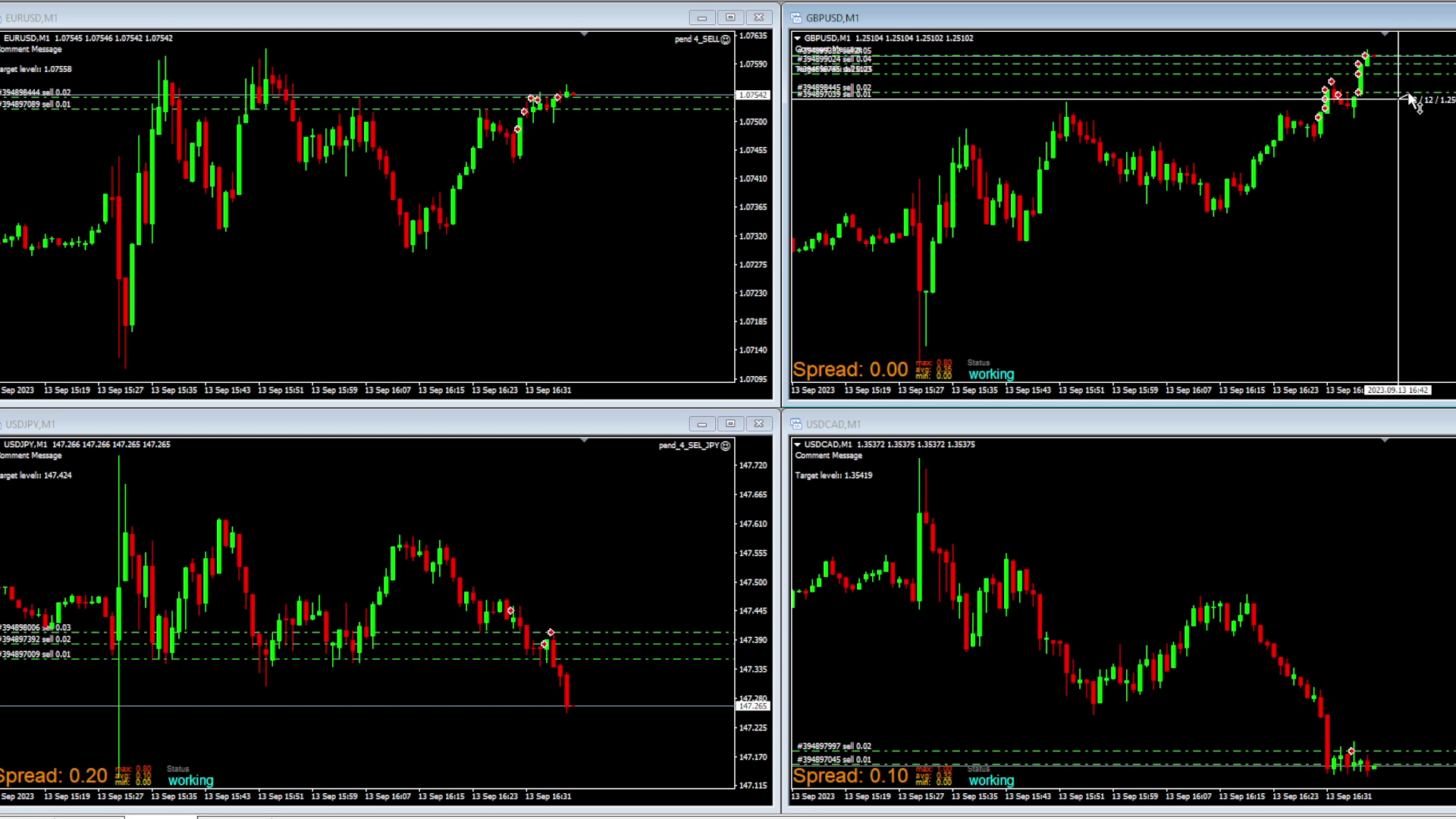This screenshot has width=1456, height=819.
Task: Click the Spread: 0.10 label on USDCAD
Action: 850,777
